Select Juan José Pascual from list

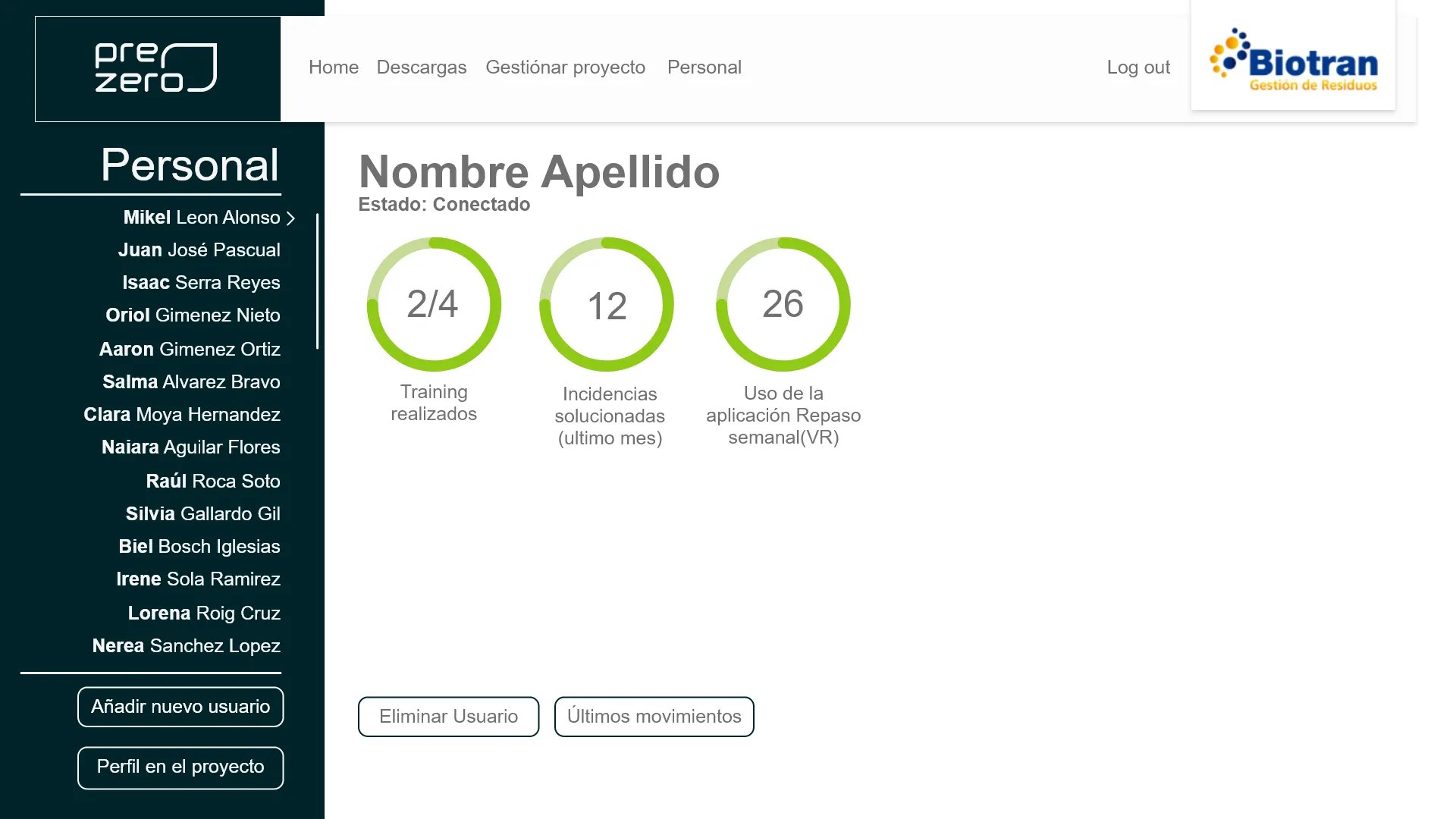click(199, 250)
